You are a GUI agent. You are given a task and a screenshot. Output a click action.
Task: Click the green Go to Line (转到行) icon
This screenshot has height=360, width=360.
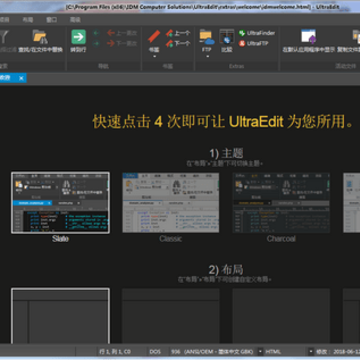coord(79,37)
